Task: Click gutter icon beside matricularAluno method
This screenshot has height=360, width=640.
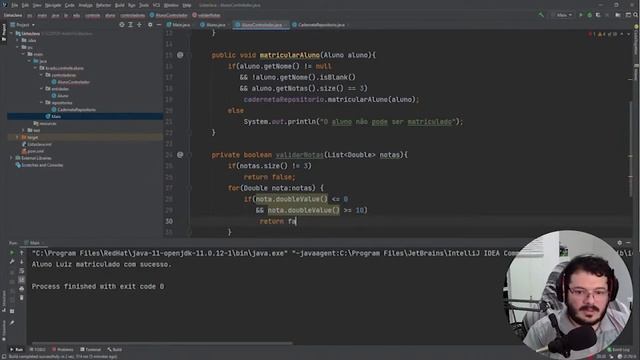Action: coord(180,55)
